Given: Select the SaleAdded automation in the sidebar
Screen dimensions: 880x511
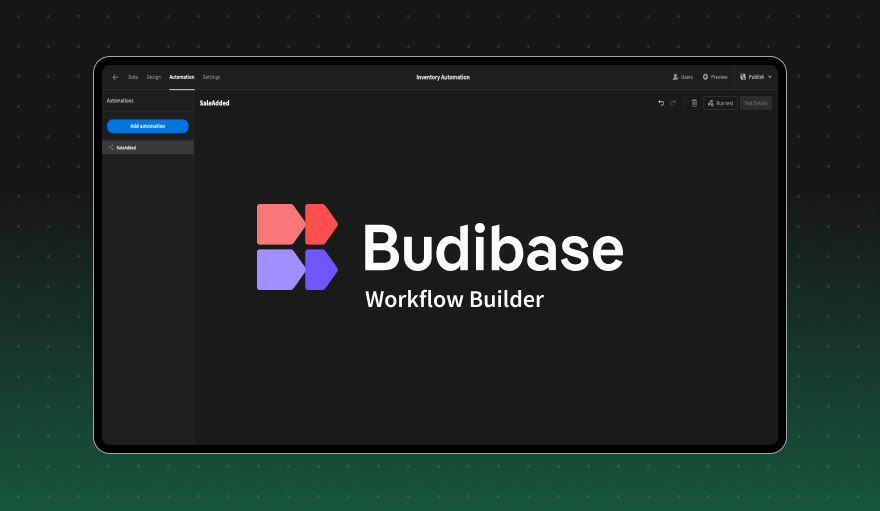Looking at the screenshot, I should click(x=148, y=148).
